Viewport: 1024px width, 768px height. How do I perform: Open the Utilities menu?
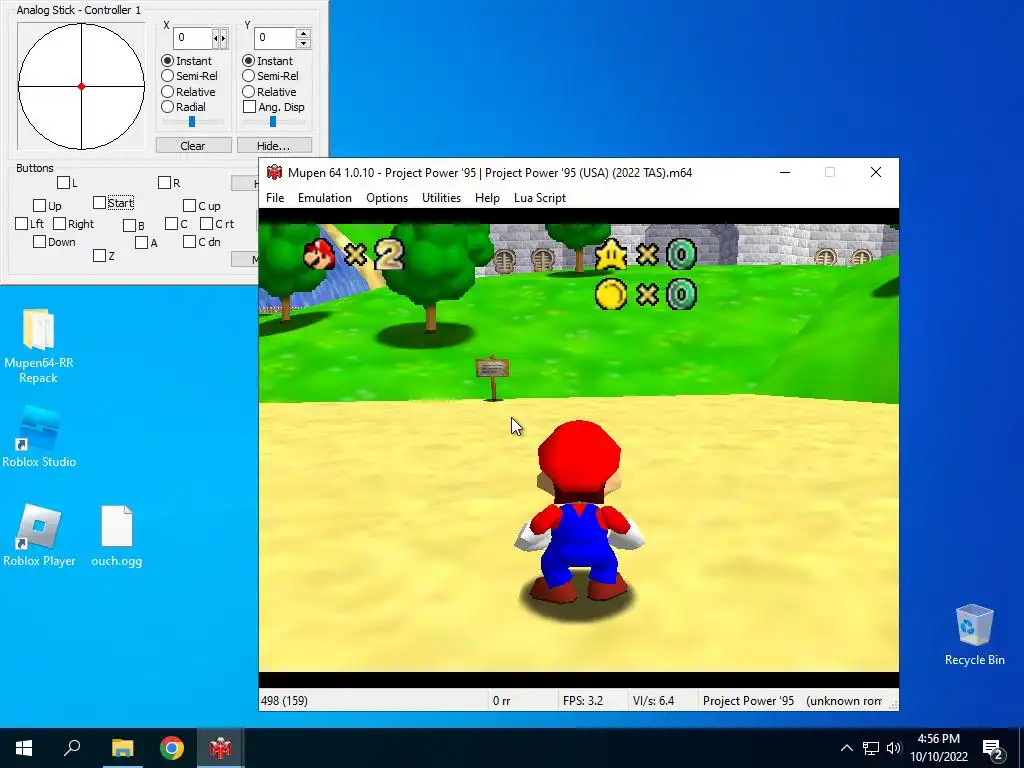coord(441,198)
